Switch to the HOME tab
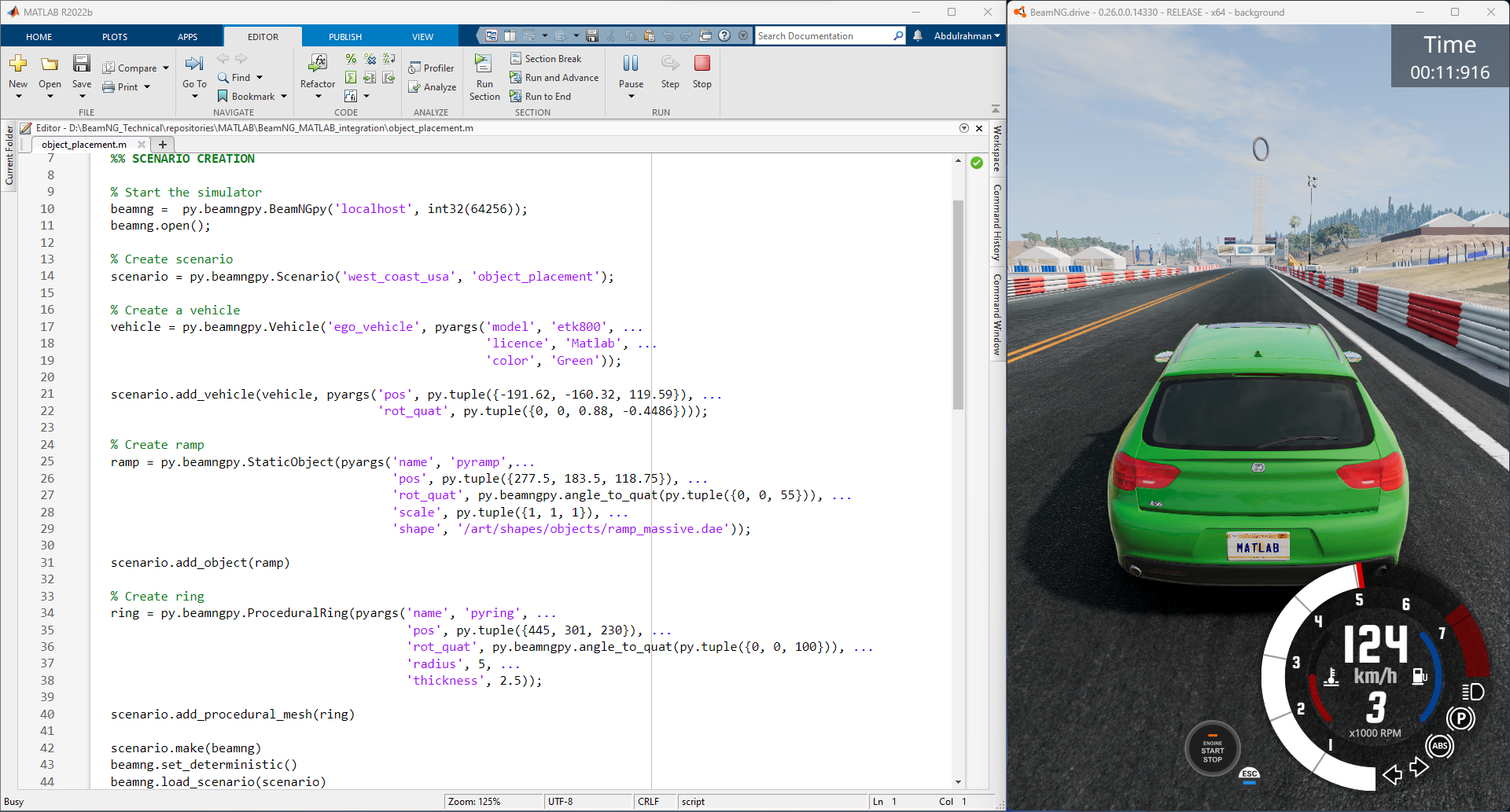The height and width of the screenshot is (812, 1510). (39, 37)
